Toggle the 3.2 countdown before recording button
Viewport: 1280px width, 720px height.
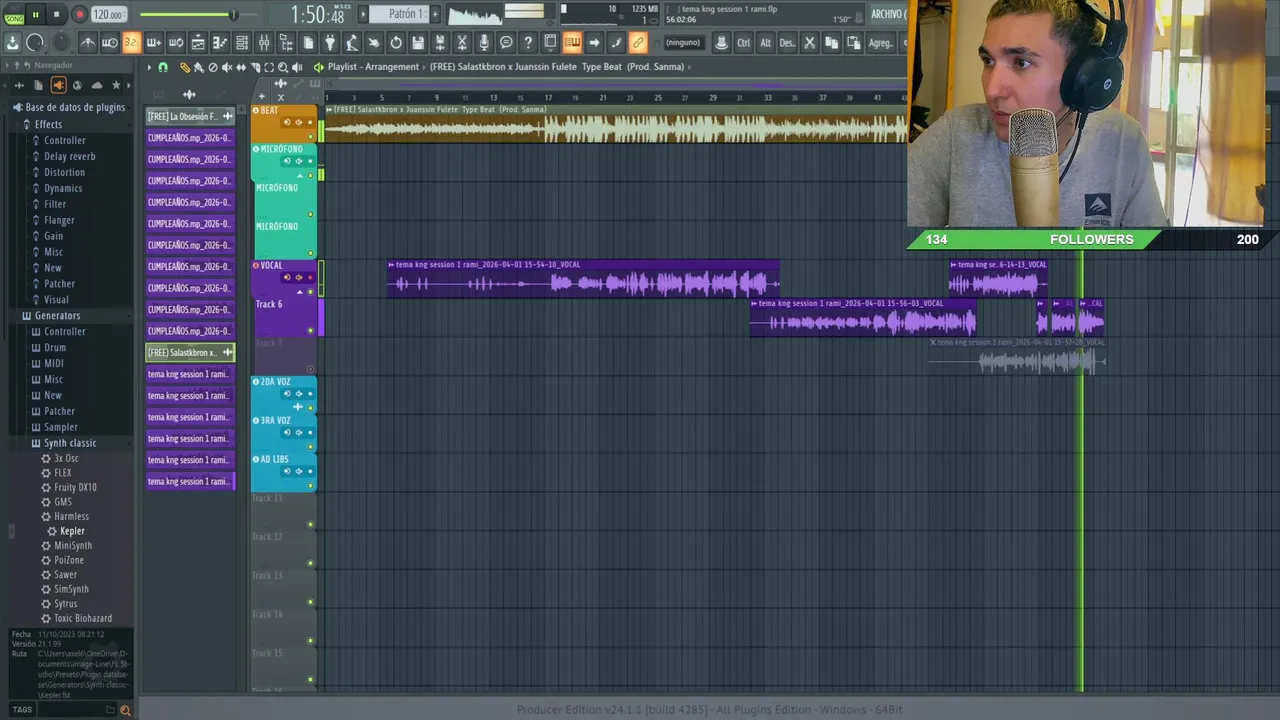click(x=131, y=42)
